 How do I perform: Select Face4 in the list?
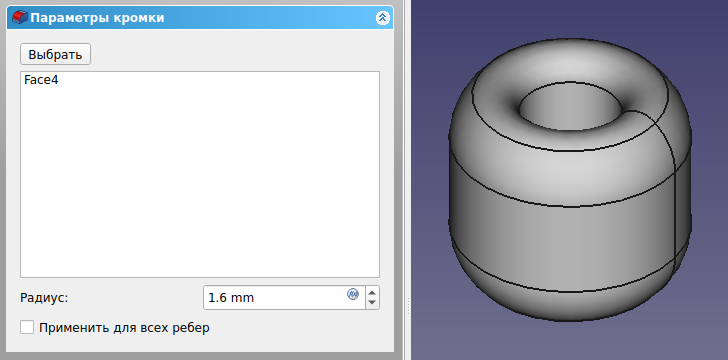tap(41, 80)
